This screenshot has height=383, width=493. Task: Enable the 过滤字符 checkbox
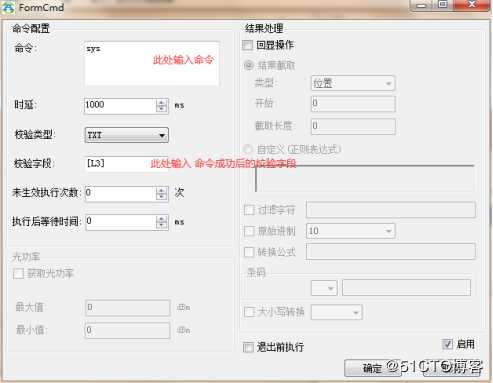249,210
